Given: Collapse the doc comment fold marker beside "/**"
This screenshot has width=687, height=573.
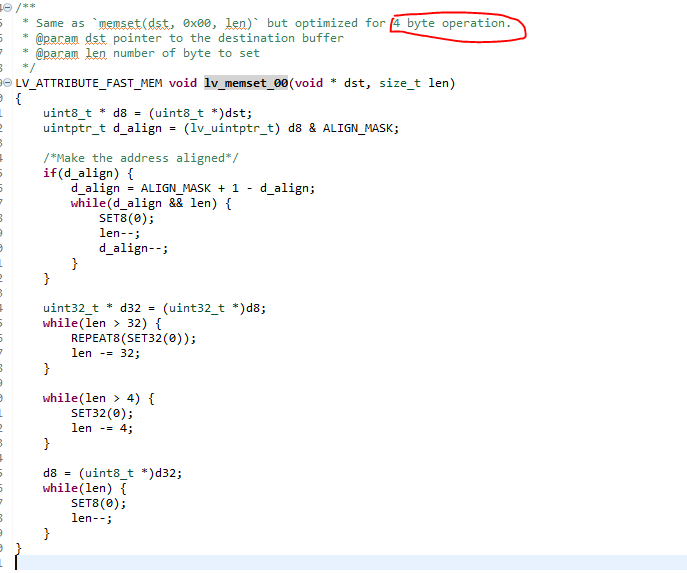Looking at the screenshot, I should (7, 7).
